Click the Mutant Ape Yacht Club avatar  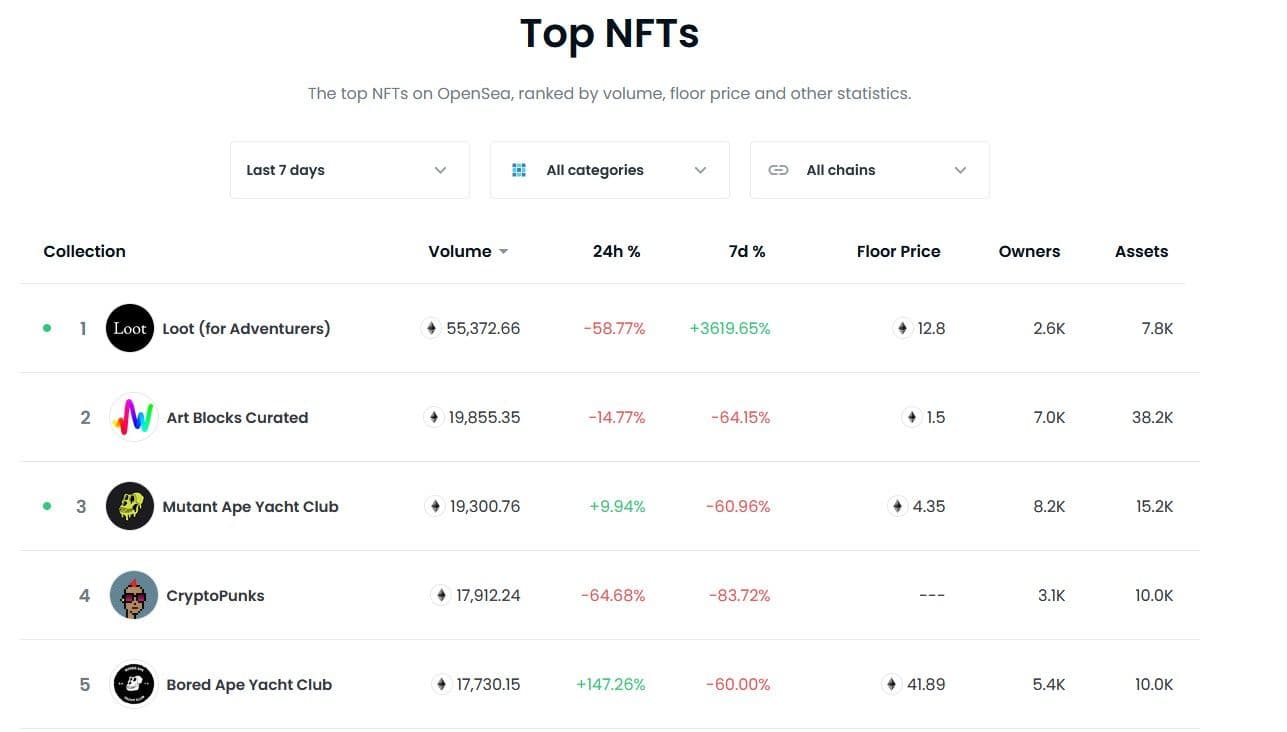coord(130,506)
